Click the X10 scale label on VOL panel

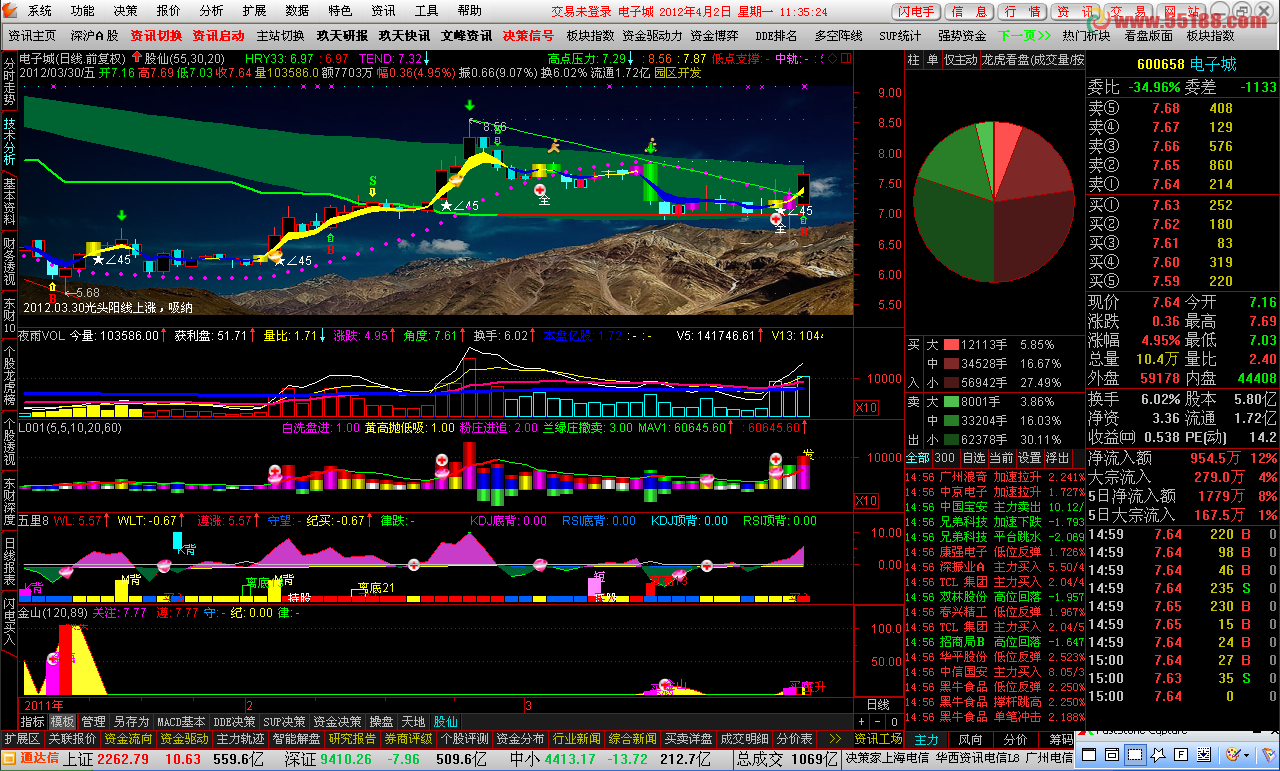coord(866,408)
